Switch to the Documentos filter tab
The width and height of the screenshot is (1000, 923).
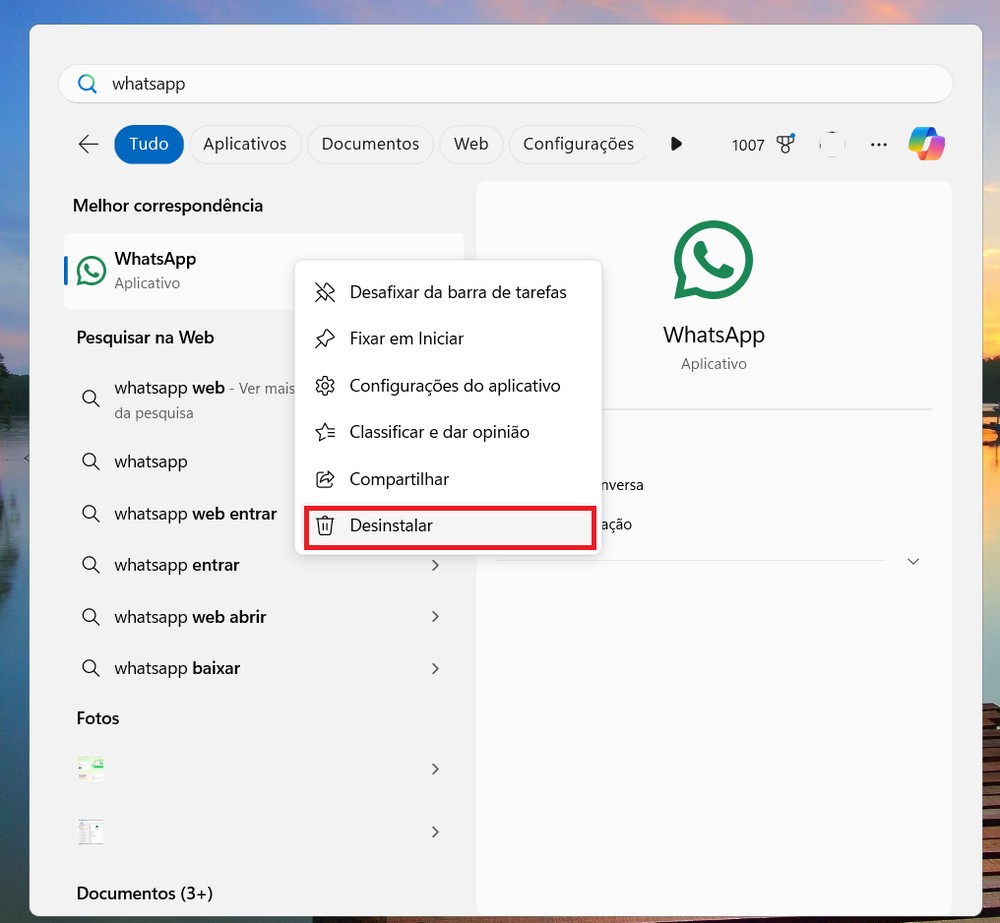370,144
